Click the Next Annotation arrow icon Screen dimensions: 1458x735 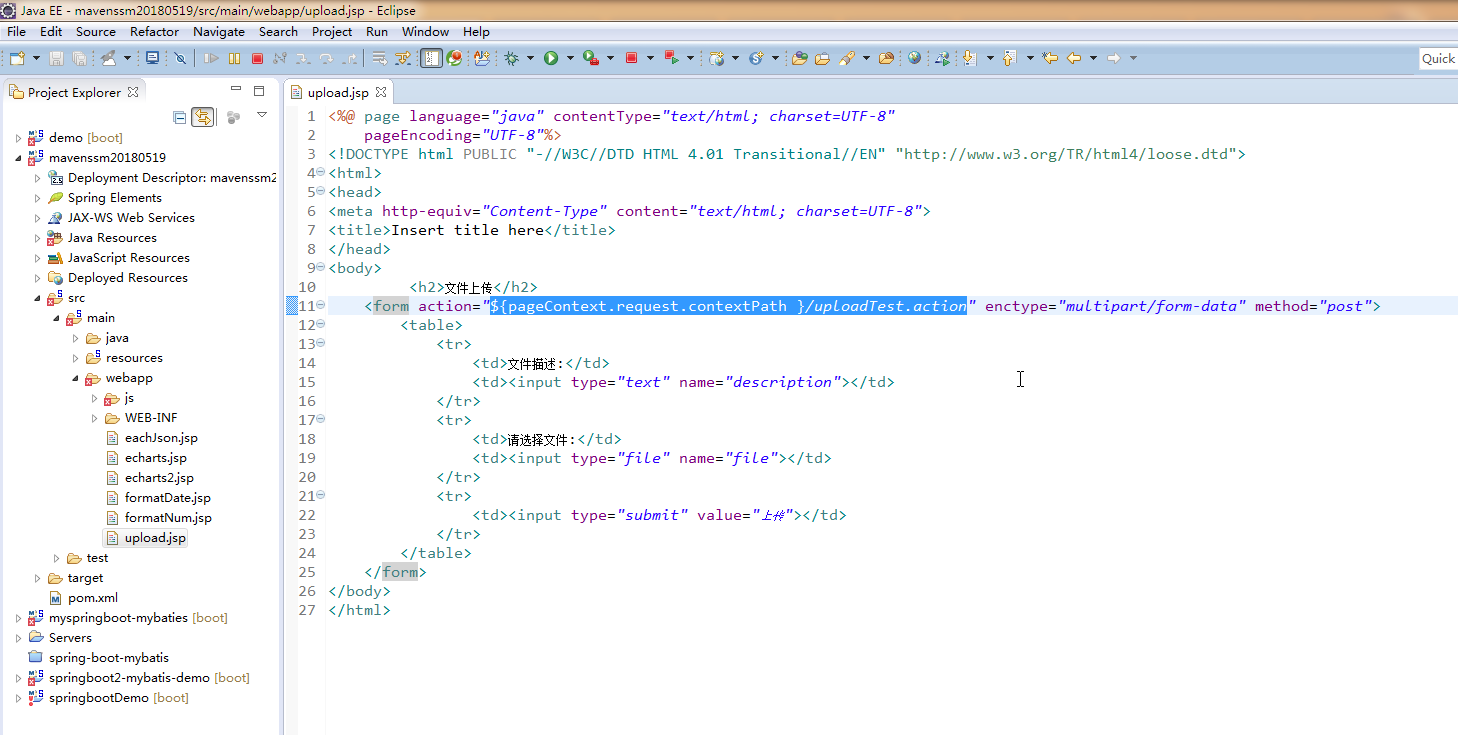pos(969,58)
